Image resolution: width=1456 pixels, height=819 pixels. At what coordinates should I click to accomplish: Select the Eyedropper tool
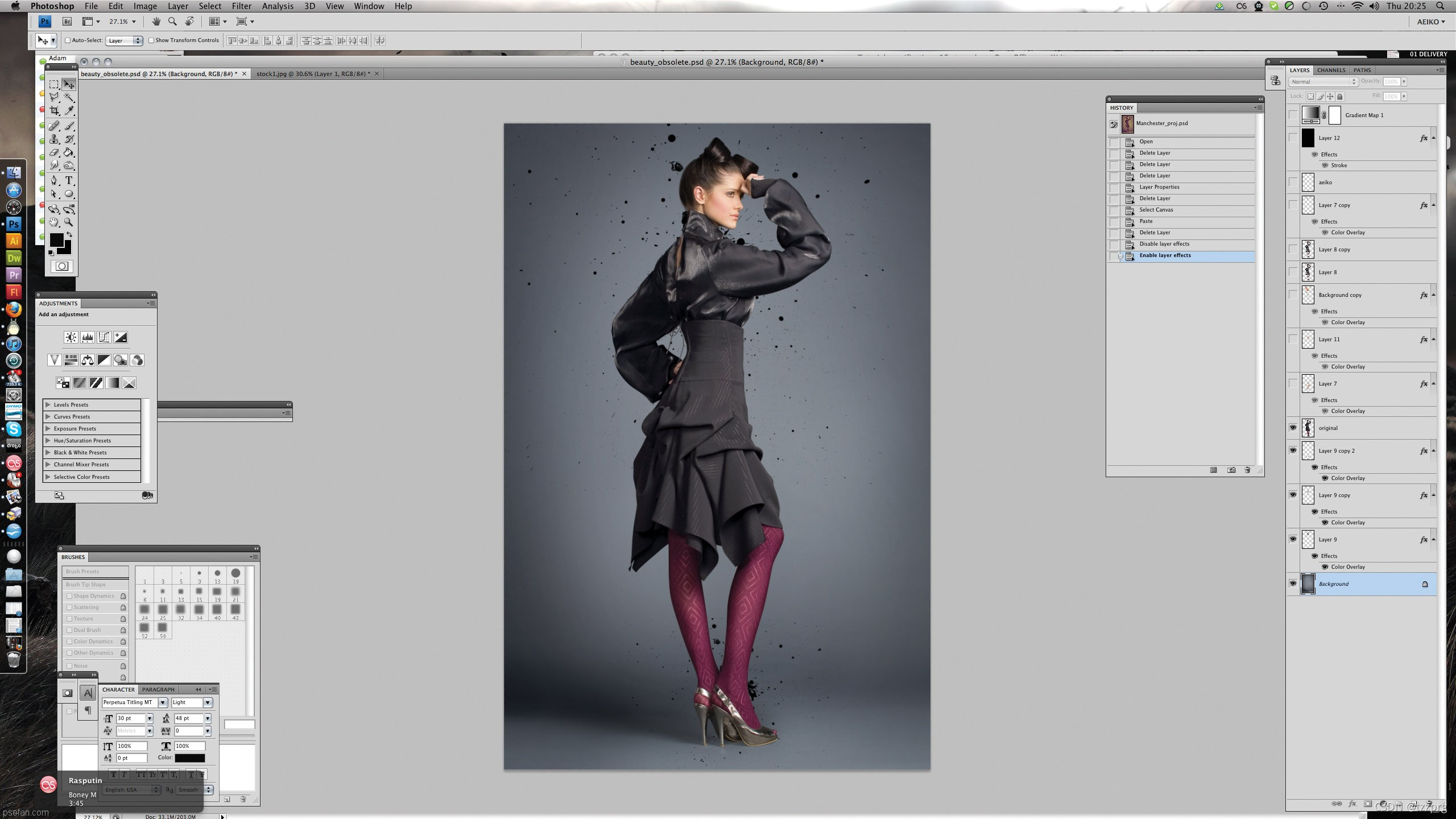coord(69,111)
